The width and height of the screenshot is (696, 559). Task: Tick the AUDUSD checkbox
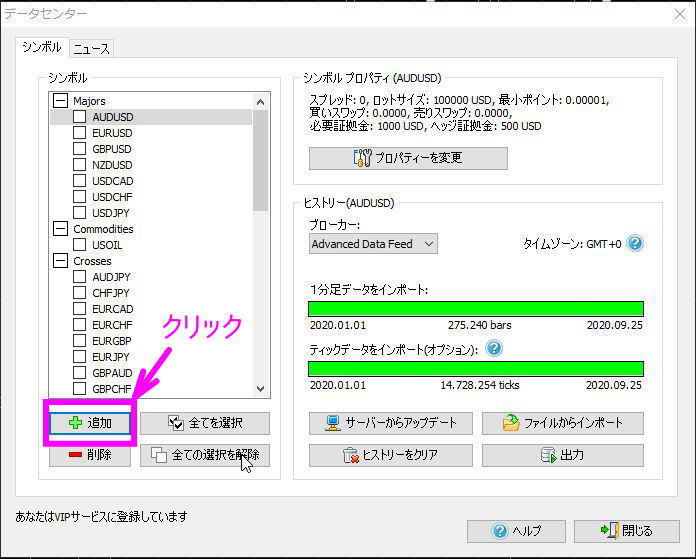coord(79,117)
